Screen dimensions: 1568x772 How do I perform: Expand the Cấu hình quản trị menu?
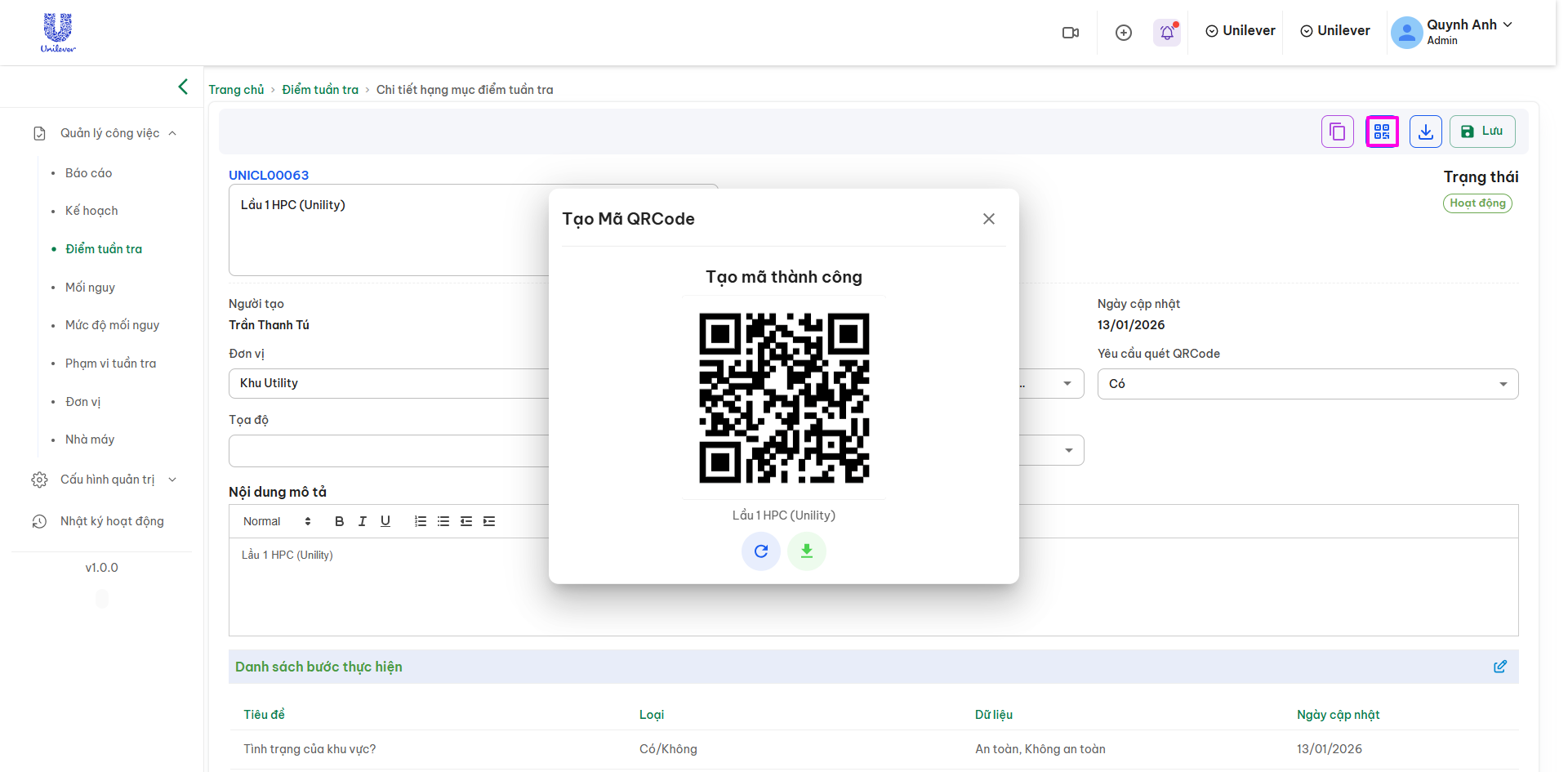(107, 480)
